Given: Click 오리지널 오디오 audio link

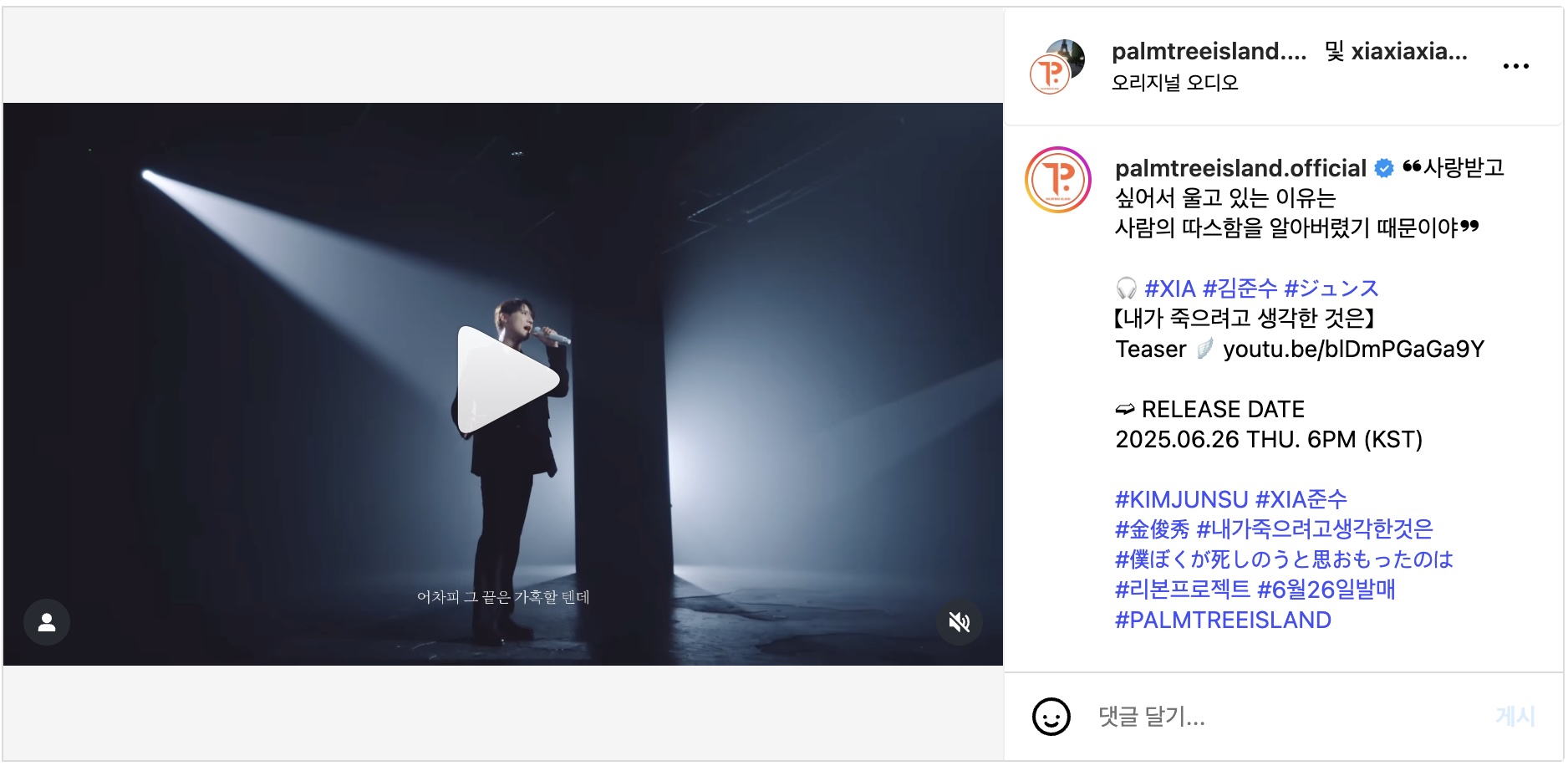Looking at the screenshot, I should pos(1174,83).
